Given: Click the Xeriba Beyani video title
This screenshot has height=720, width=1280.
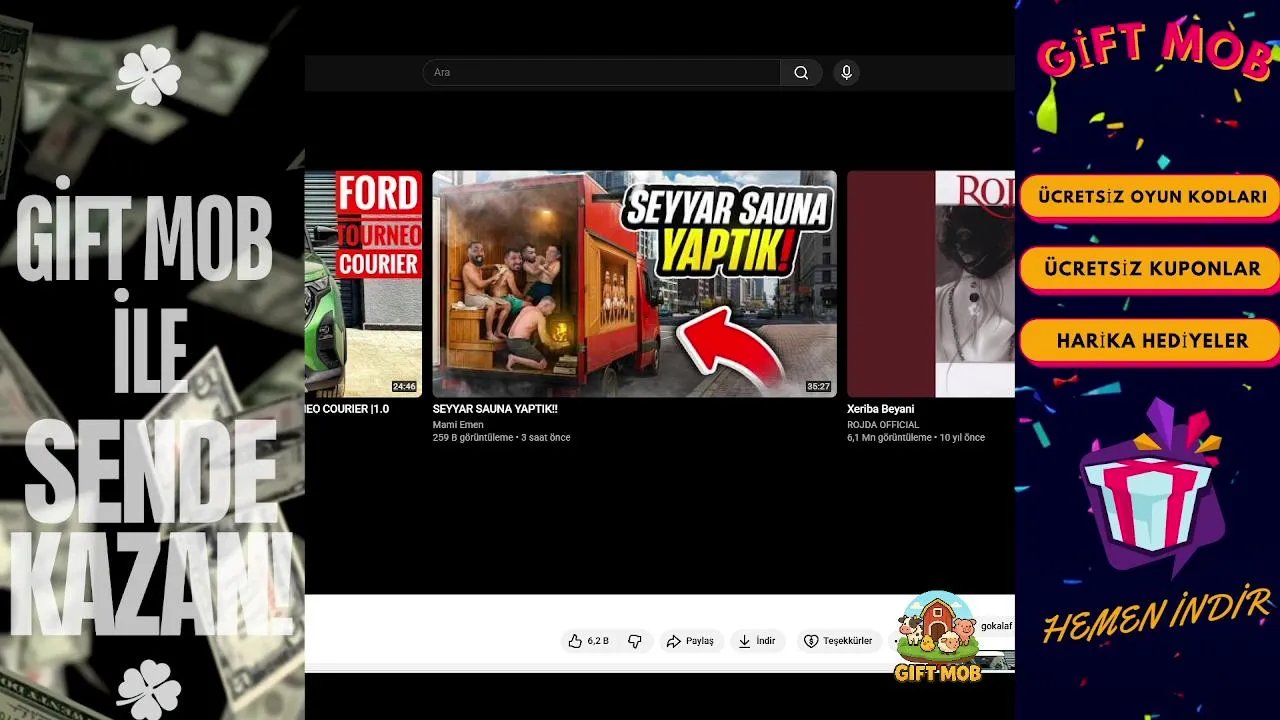Looking at the screenshot, I should tap(881, 409).
